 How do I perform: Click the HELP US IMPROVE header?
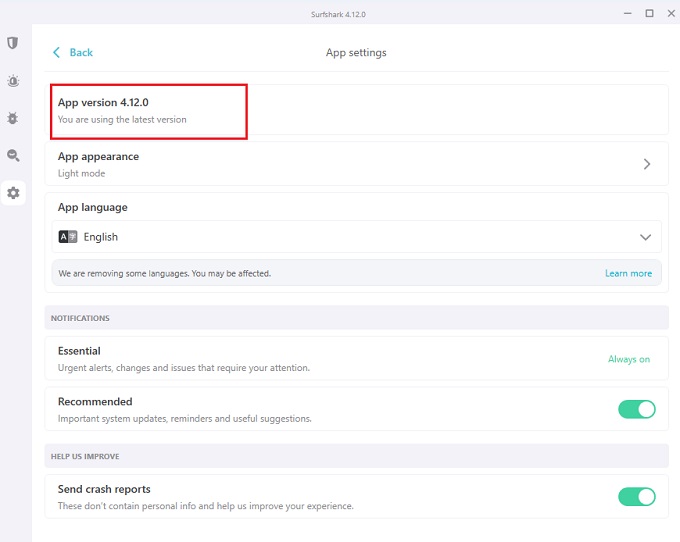[85, 457]
